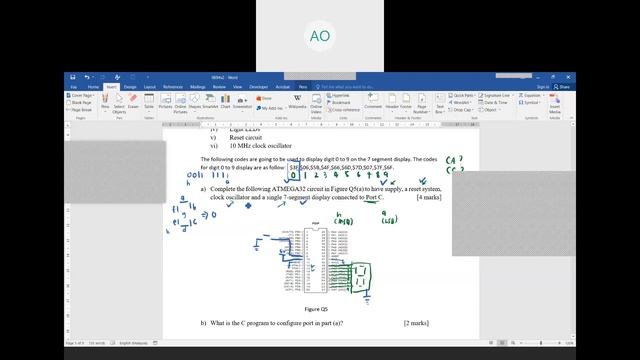Insert Date & Time
The width and height of the screenshot is (640, 360).
(x=493, y=102)
